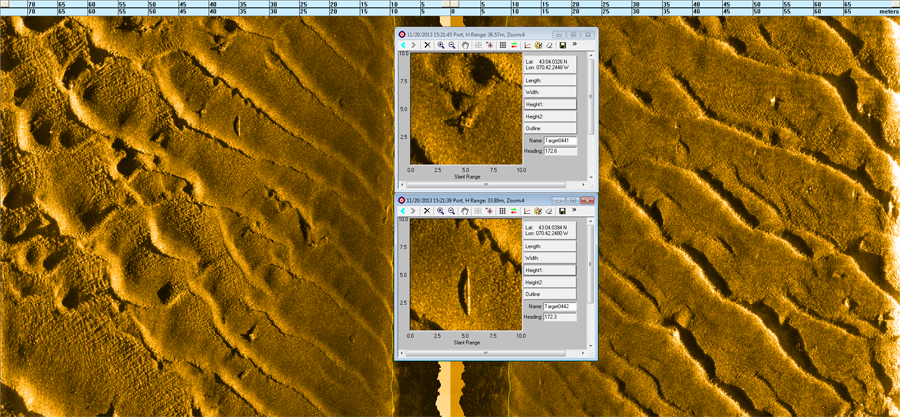Select the hand pan tool in Target0441 window

[x=465, y=45]
